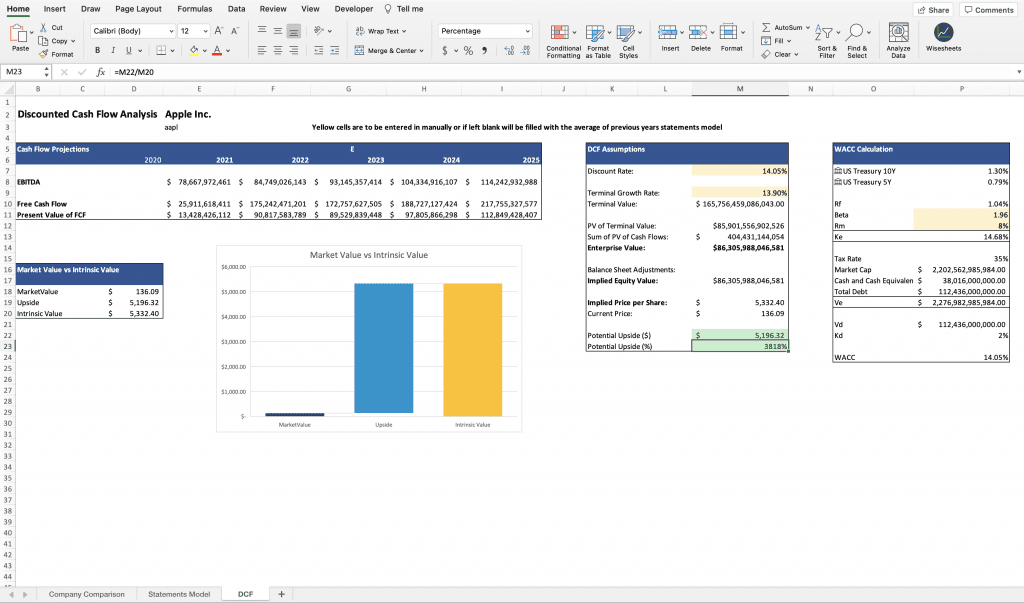Click the Share button
Screen dimensions: 1024x603
(x=933, y=10)
